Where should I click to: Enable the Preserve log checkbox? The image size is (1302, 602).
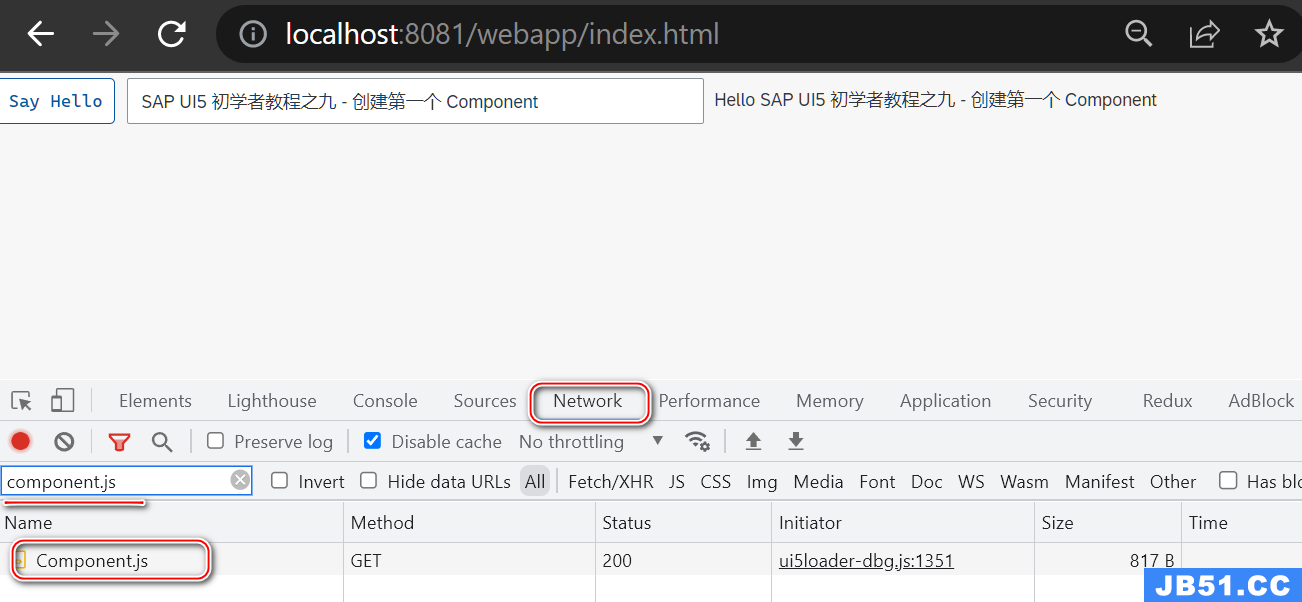tap(215, 441)
